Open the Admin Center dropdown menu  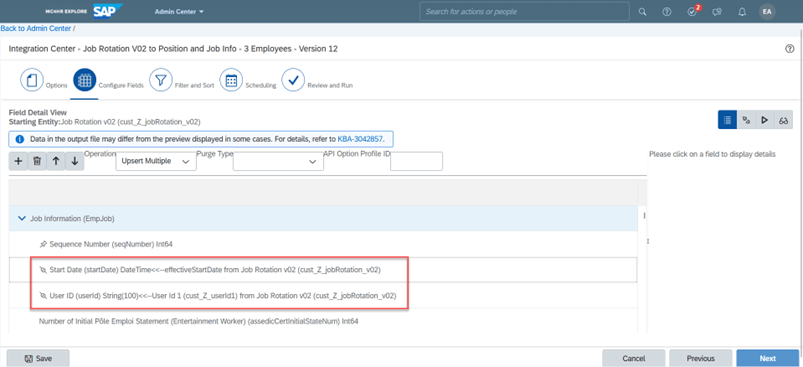tap(179, 12)
